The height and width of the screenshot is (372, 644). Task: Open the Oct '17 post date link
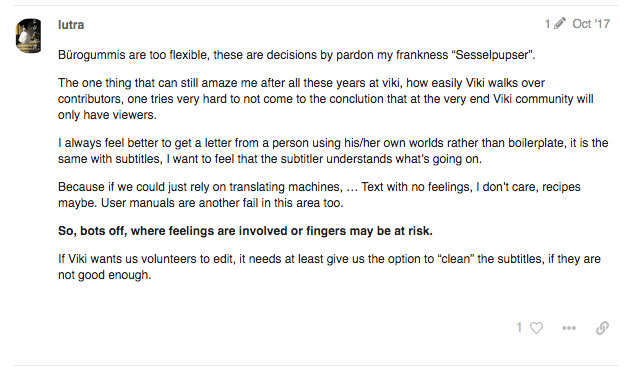coord(591,24)
